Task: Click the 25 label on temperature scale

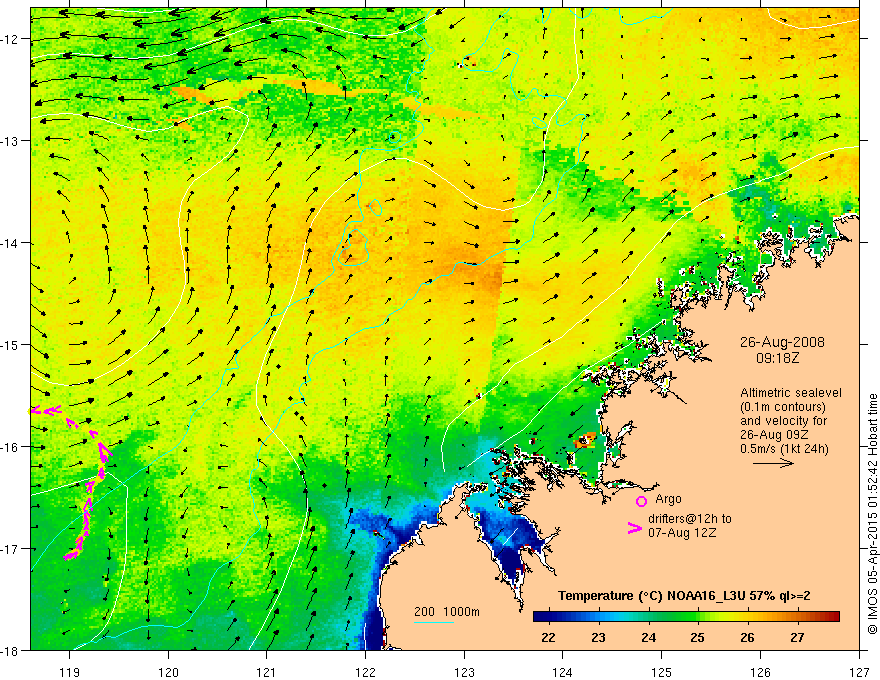Action: tap(698, 637)
